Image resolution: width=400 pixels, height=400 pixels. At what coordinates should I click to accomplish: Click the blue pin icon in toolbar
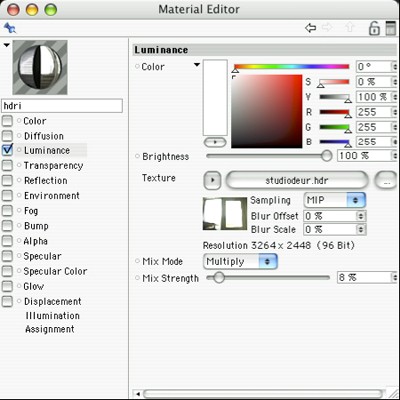(10, 27)
